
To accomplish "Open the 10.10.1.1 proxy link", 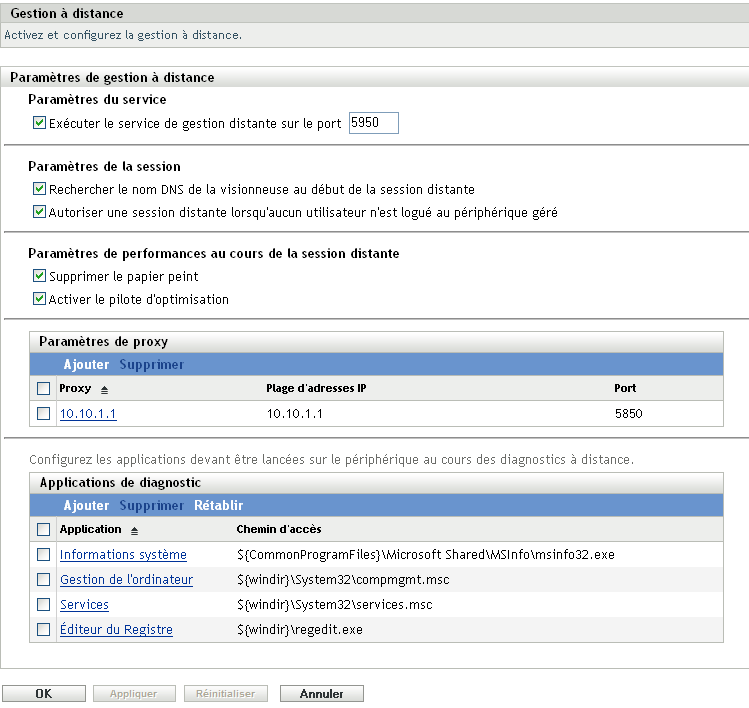I will tap(88, 414).
